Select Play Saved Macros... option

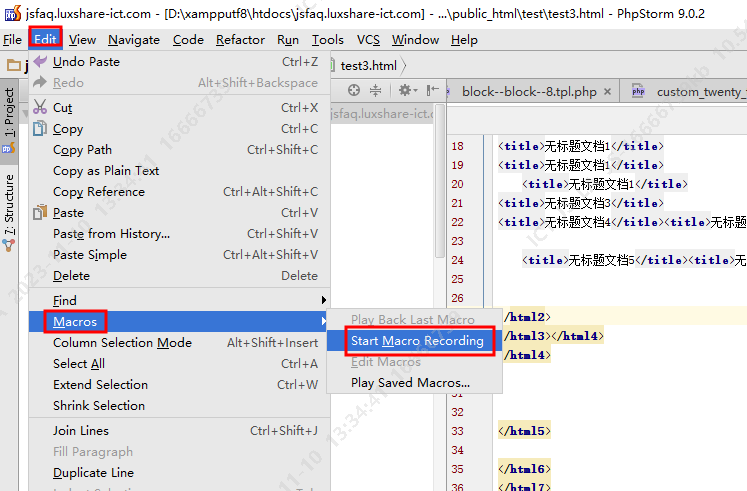[410, 383]
